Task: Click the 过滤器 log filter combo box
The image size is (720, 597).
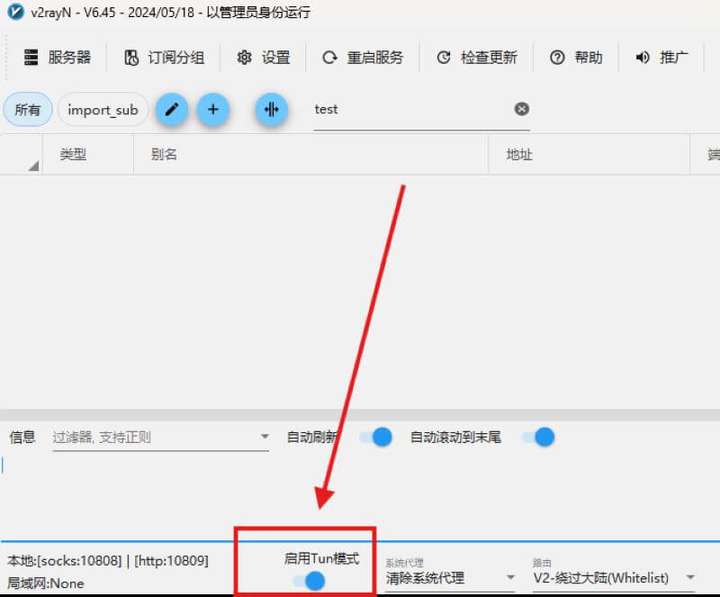Action: 161,437
